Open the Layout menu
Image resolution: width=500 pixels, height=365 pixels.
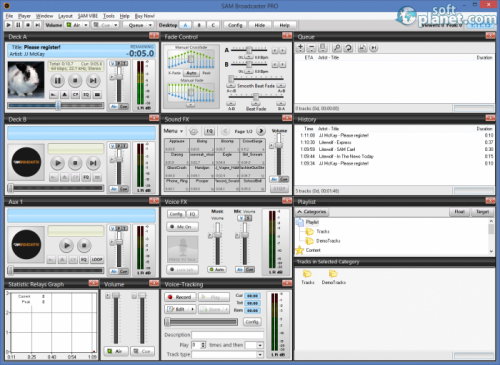click(65, 16)
